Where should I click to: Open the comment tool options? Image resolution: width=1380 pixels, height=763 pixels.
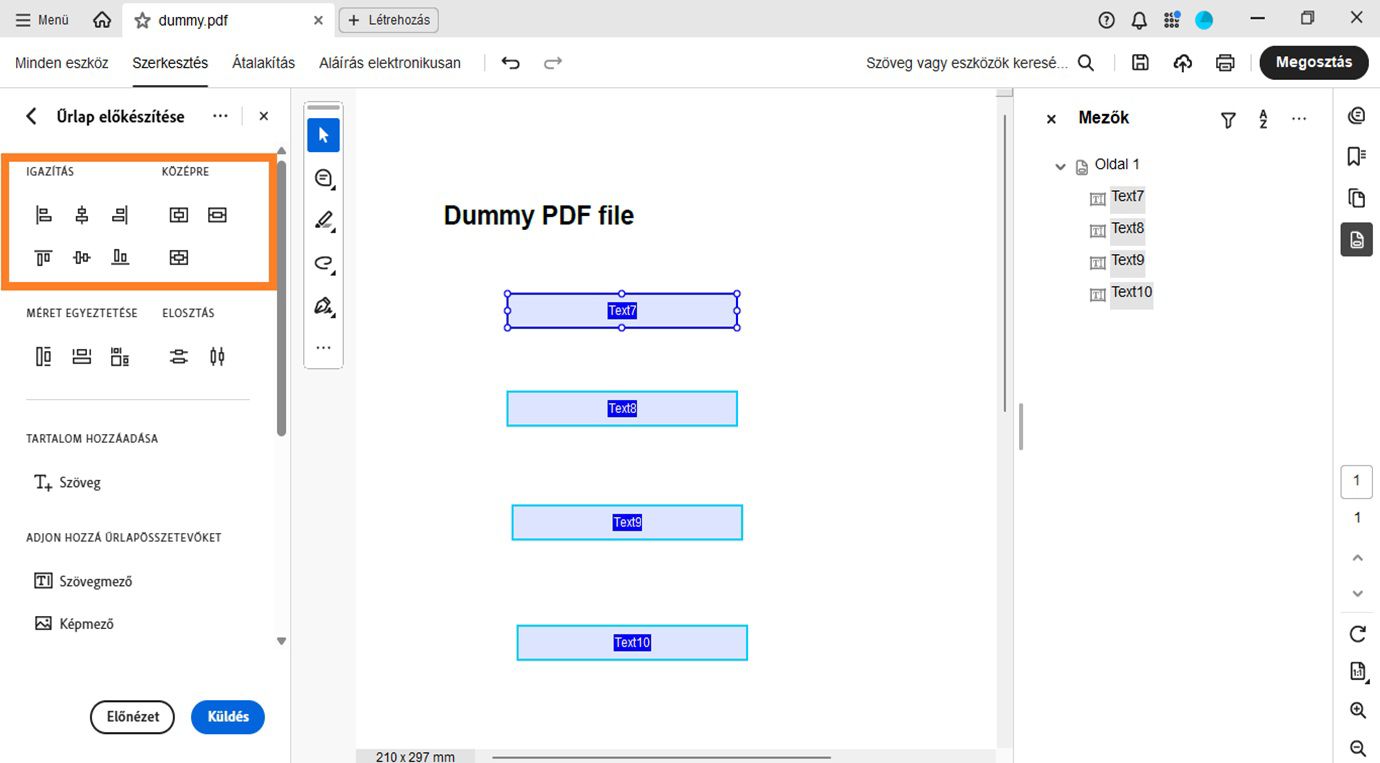coord(323,178)
